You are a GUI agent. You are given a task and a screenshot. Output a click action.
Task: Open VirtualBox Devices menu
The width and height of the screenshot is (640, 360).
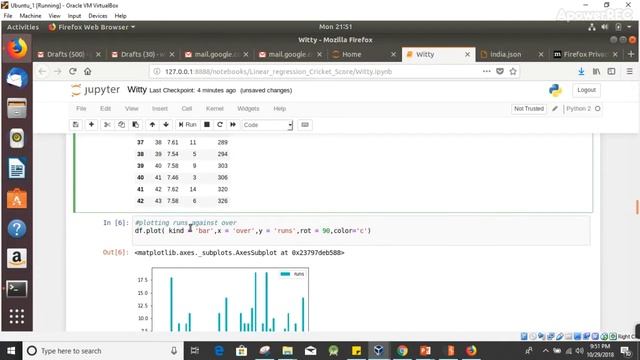click(98, 16)
